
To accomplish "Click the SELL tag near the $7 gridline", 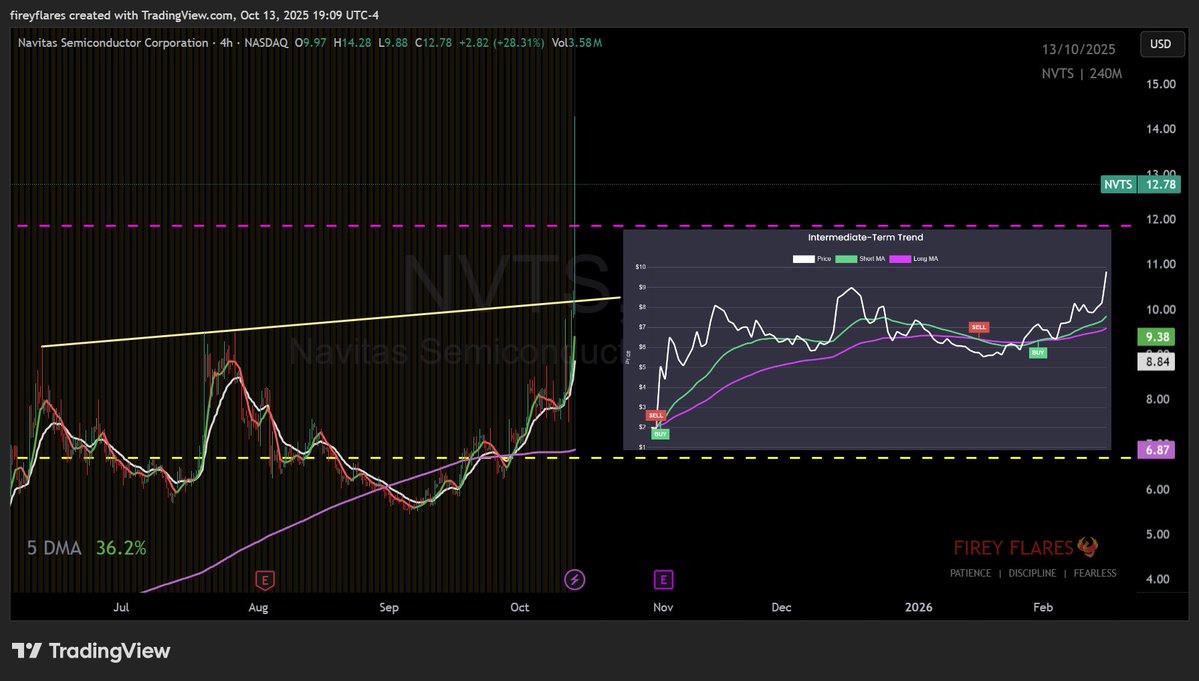I will click(979, 327).
